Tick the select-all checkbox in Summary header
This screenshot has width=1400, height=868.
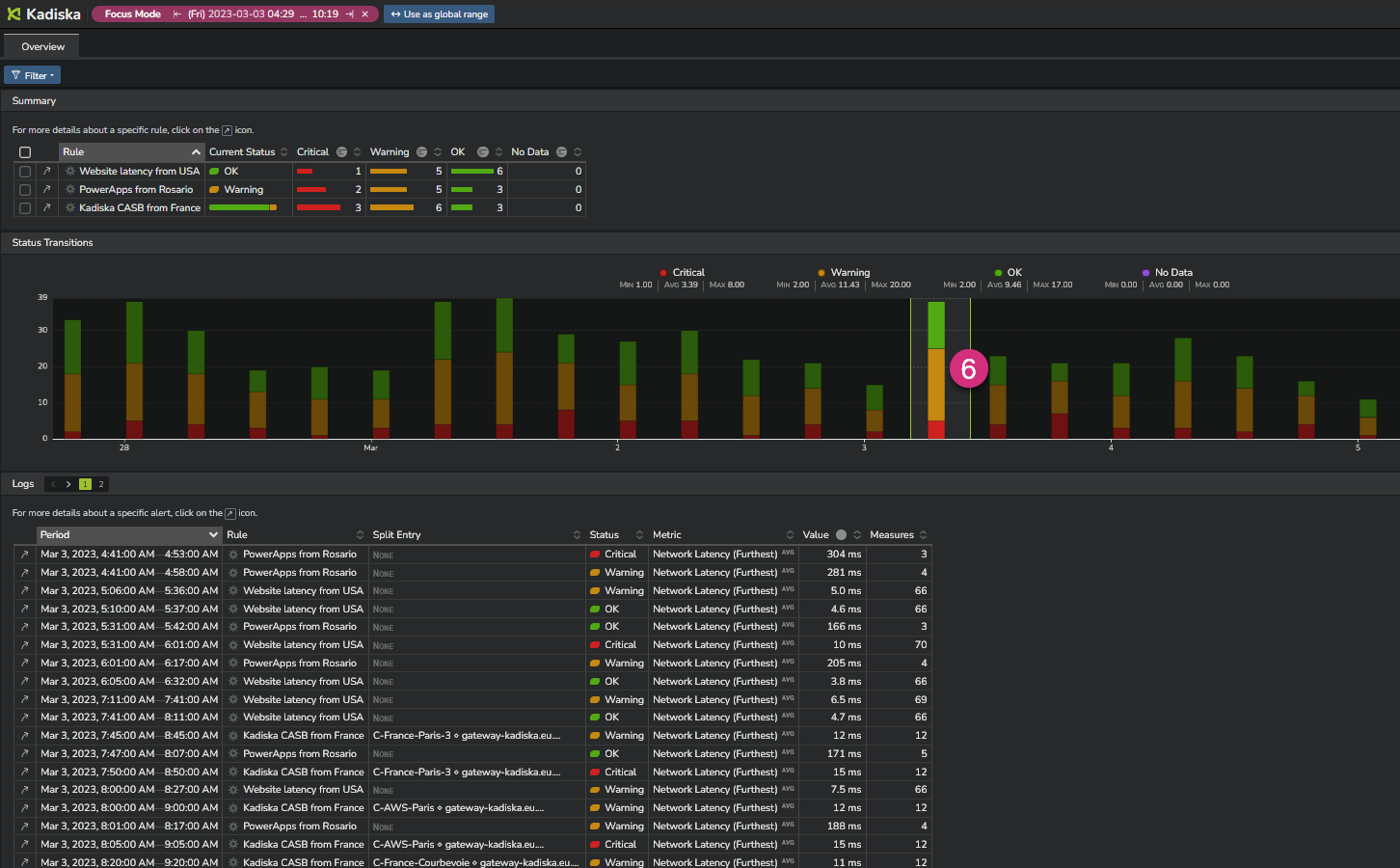(x=25, y=152)
